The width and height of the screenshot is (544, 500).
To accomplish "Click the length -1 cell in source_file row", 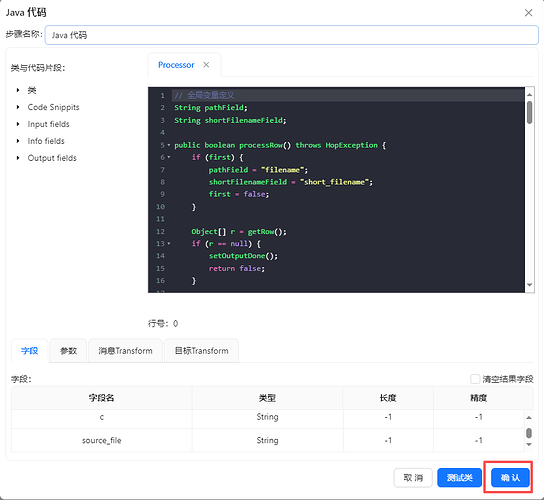I will pyautogui.click(x=388, y=440).
